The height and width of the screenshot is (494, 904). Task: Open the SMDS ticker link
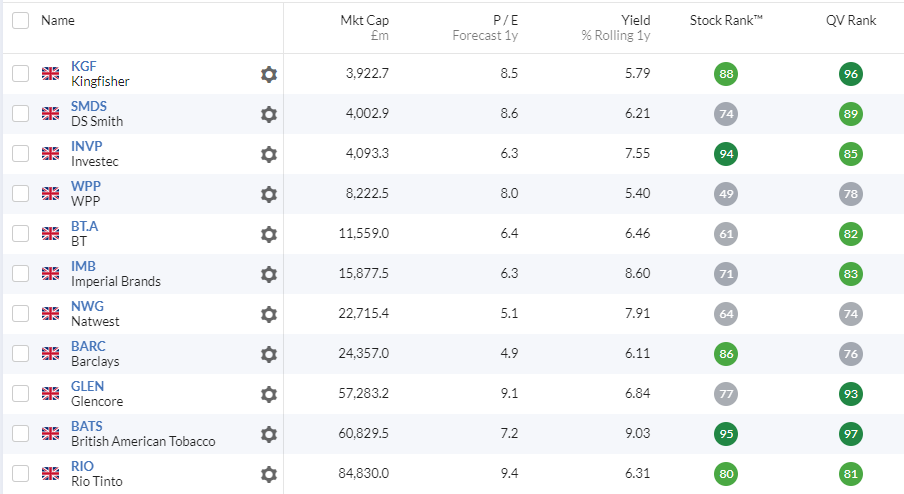coord(89,106)
